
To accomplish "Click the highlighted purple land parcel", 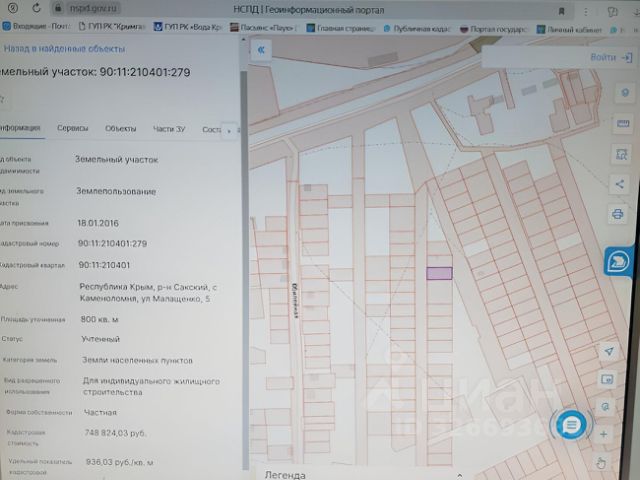I will point(439,273).
